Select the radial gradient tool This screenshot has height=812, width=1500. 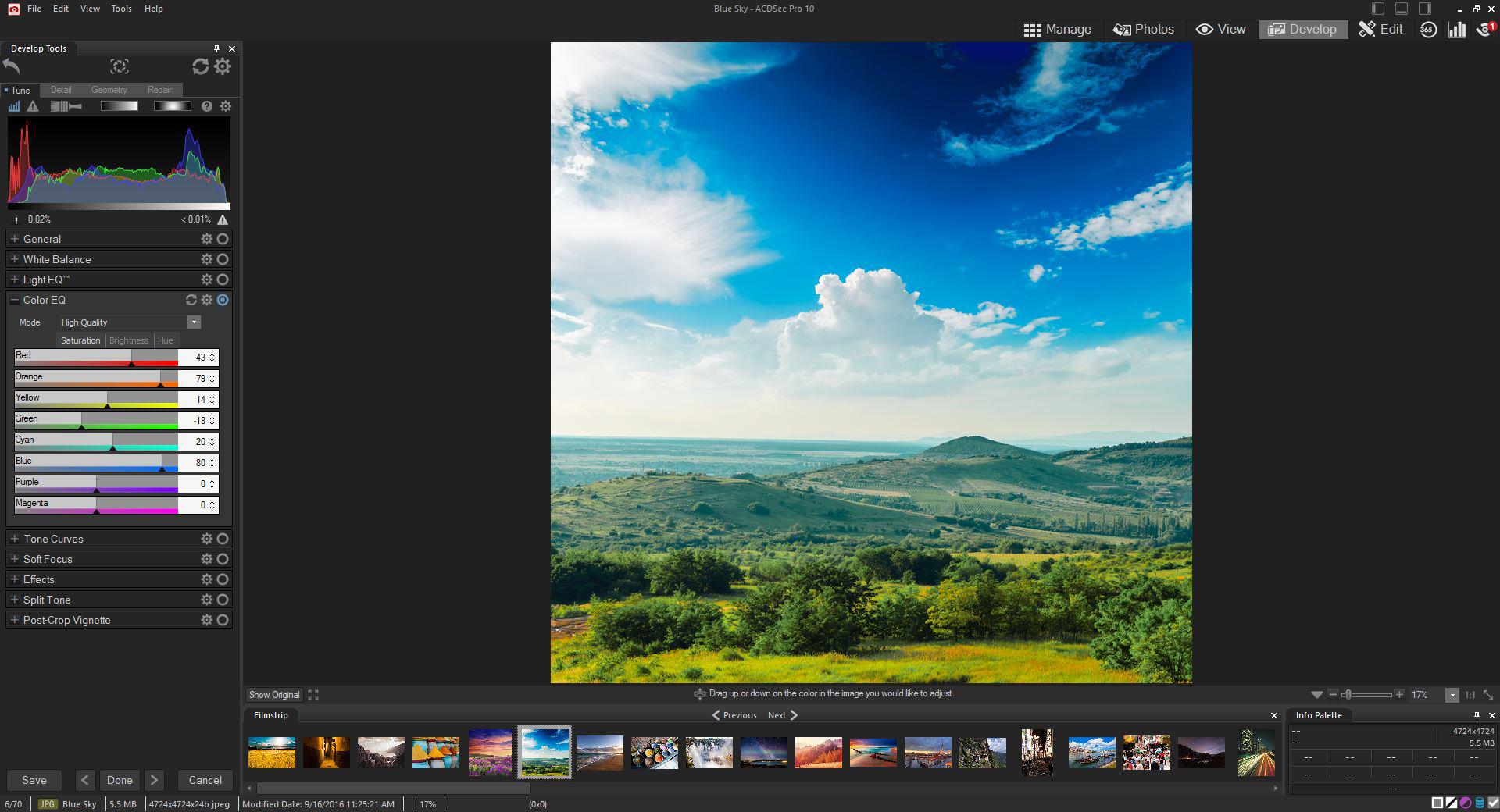[172, 106]
